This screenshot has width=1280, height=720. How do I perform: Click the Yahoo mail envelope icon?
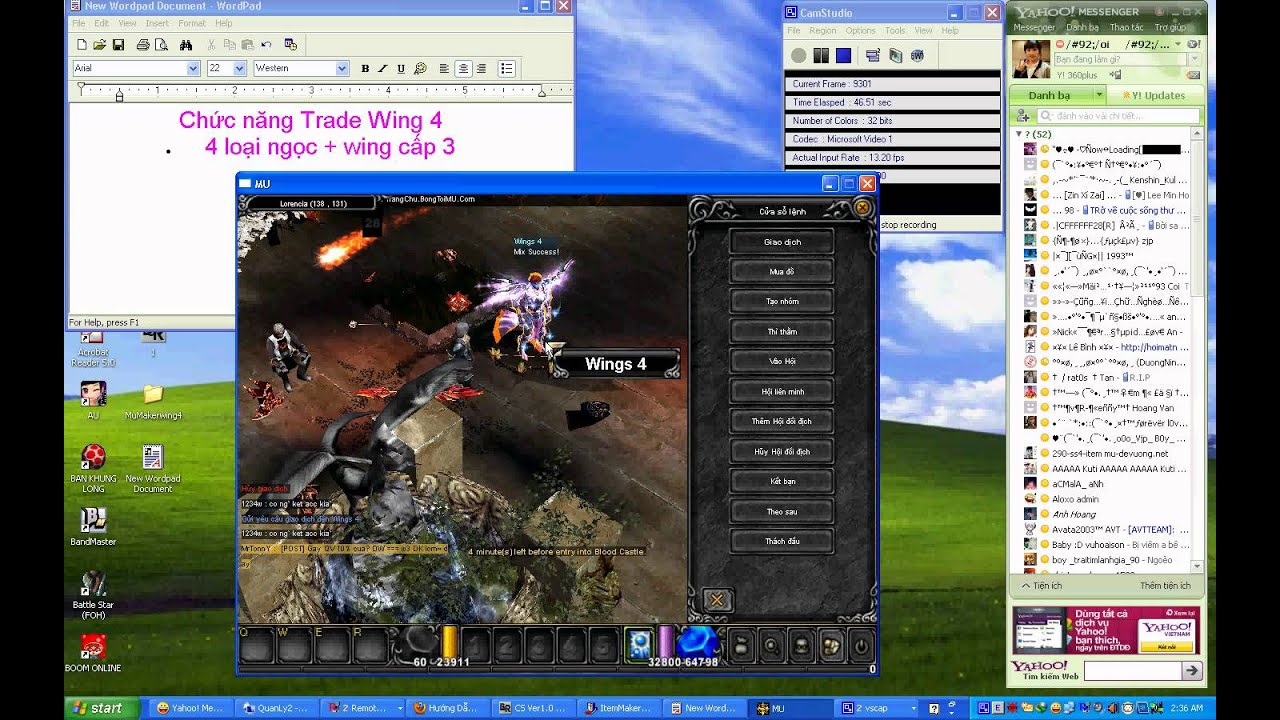[1194, 75]
